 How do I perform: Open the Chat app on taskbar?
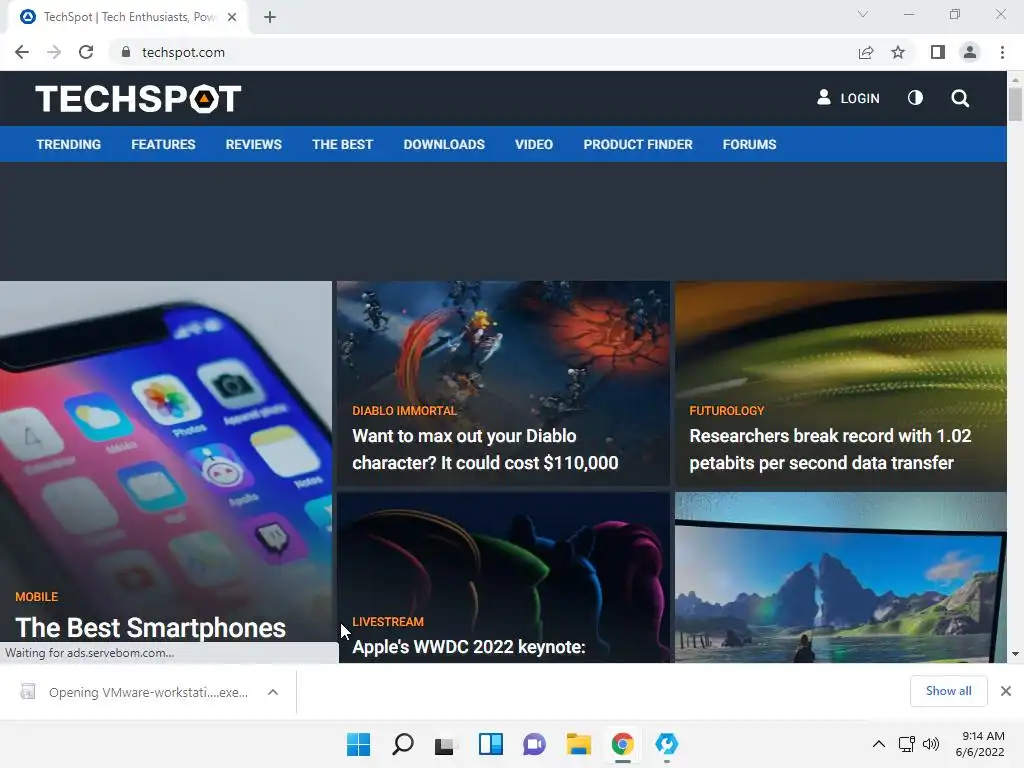(534, 744)
